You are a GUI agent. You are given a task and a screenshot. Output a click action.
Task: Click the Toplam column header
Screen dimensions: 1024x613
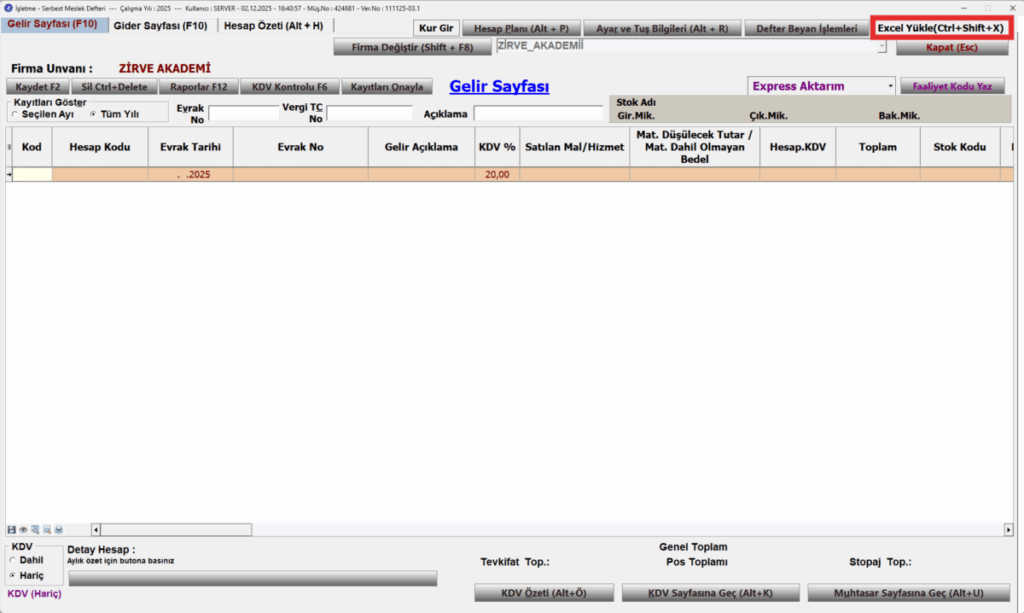pos(878,147)
